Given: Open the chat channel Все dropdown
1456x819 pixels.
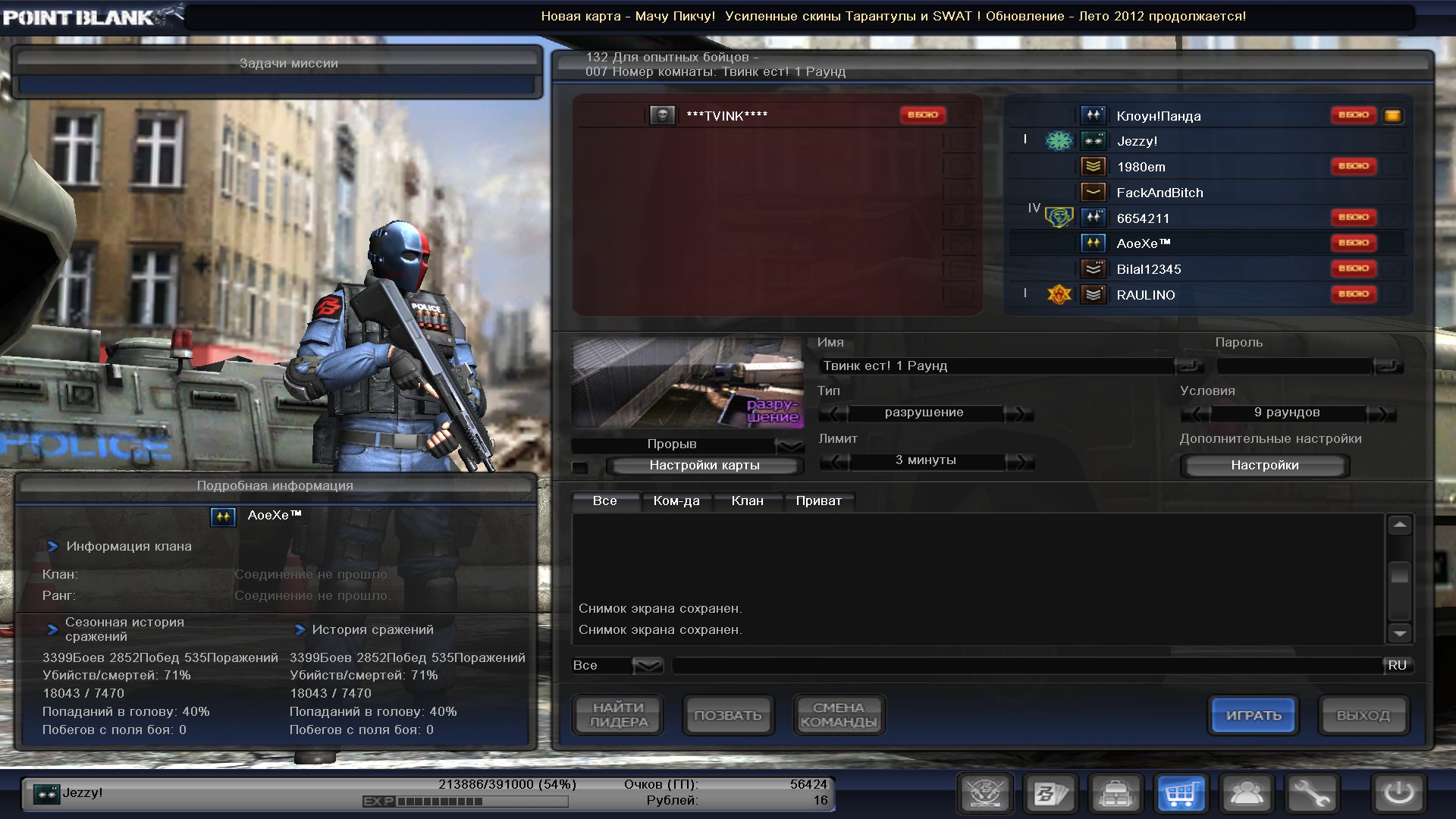Looking at the screenshot, I should click(648, 666).
